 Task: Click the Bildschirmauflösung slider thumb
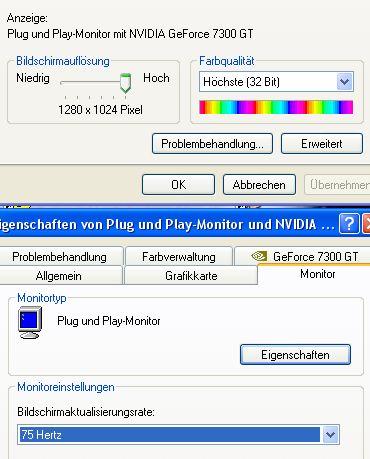pyautogui.click(x=125, y=83)
